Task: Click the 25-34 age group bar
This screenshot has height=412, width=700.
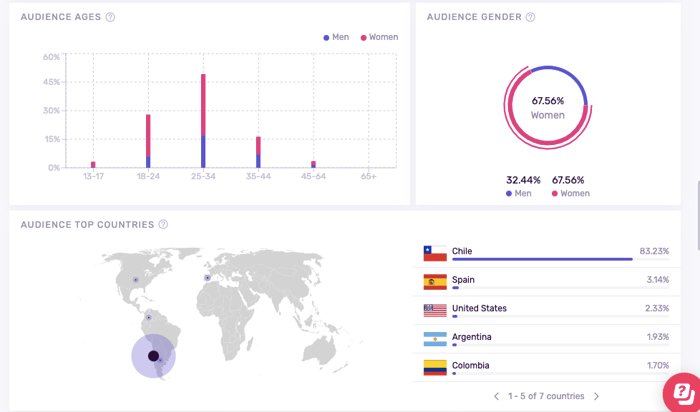Action: [203, 120]
